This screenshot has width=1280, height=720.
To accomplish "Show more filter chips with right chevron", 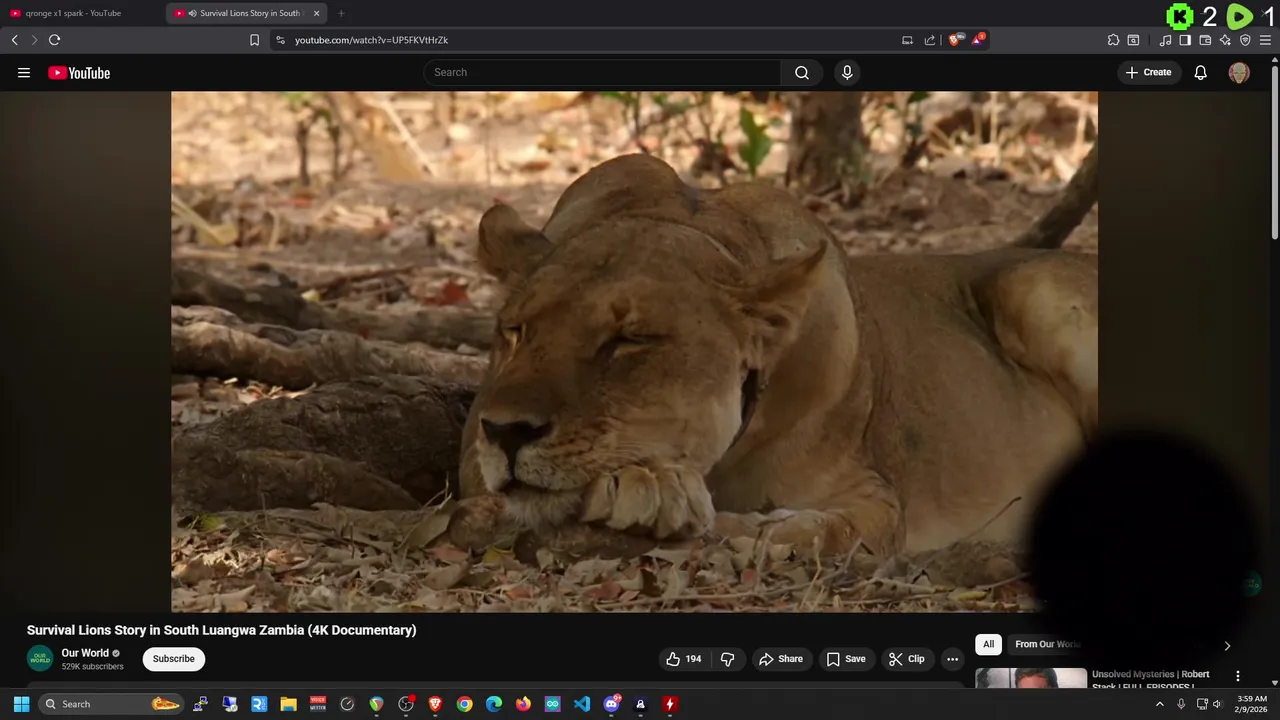I will pos(1227,646).
